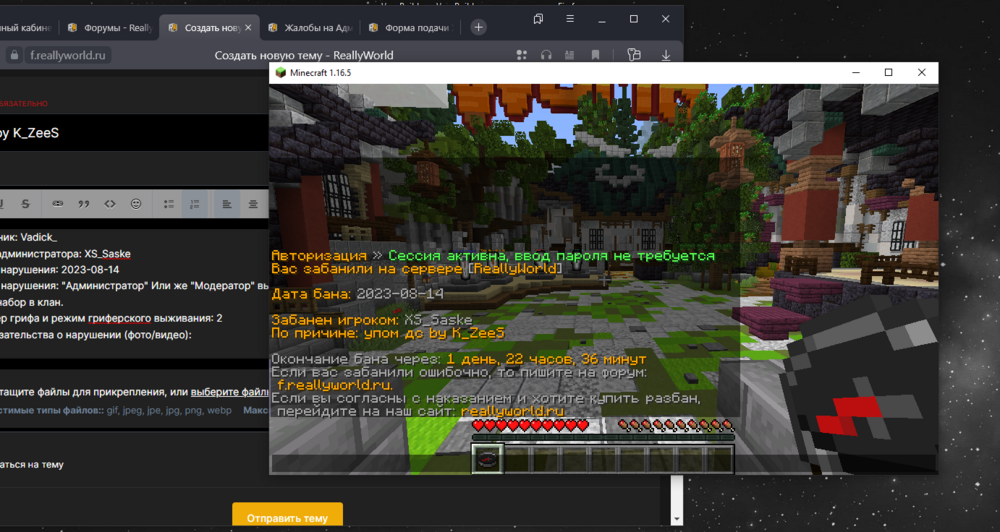Center align text in the editor
Image resolution: width=1000 pixels, height=532 pixels.
pos(253,204)
